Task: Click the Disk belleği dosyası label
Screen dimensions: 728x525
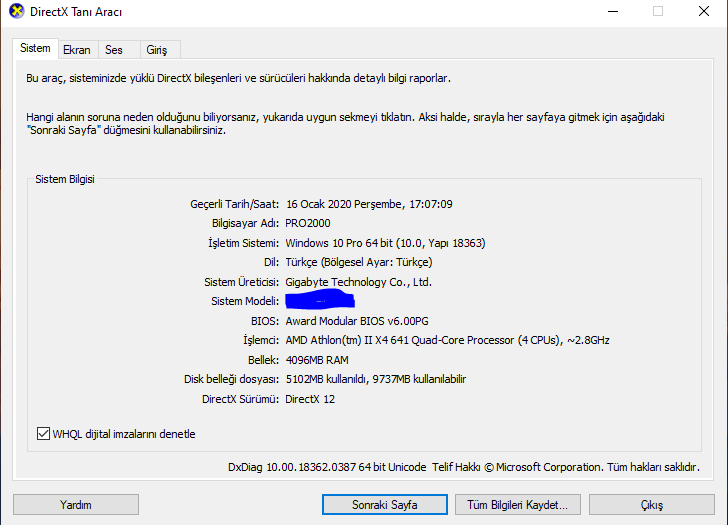Action: point(231,379)
